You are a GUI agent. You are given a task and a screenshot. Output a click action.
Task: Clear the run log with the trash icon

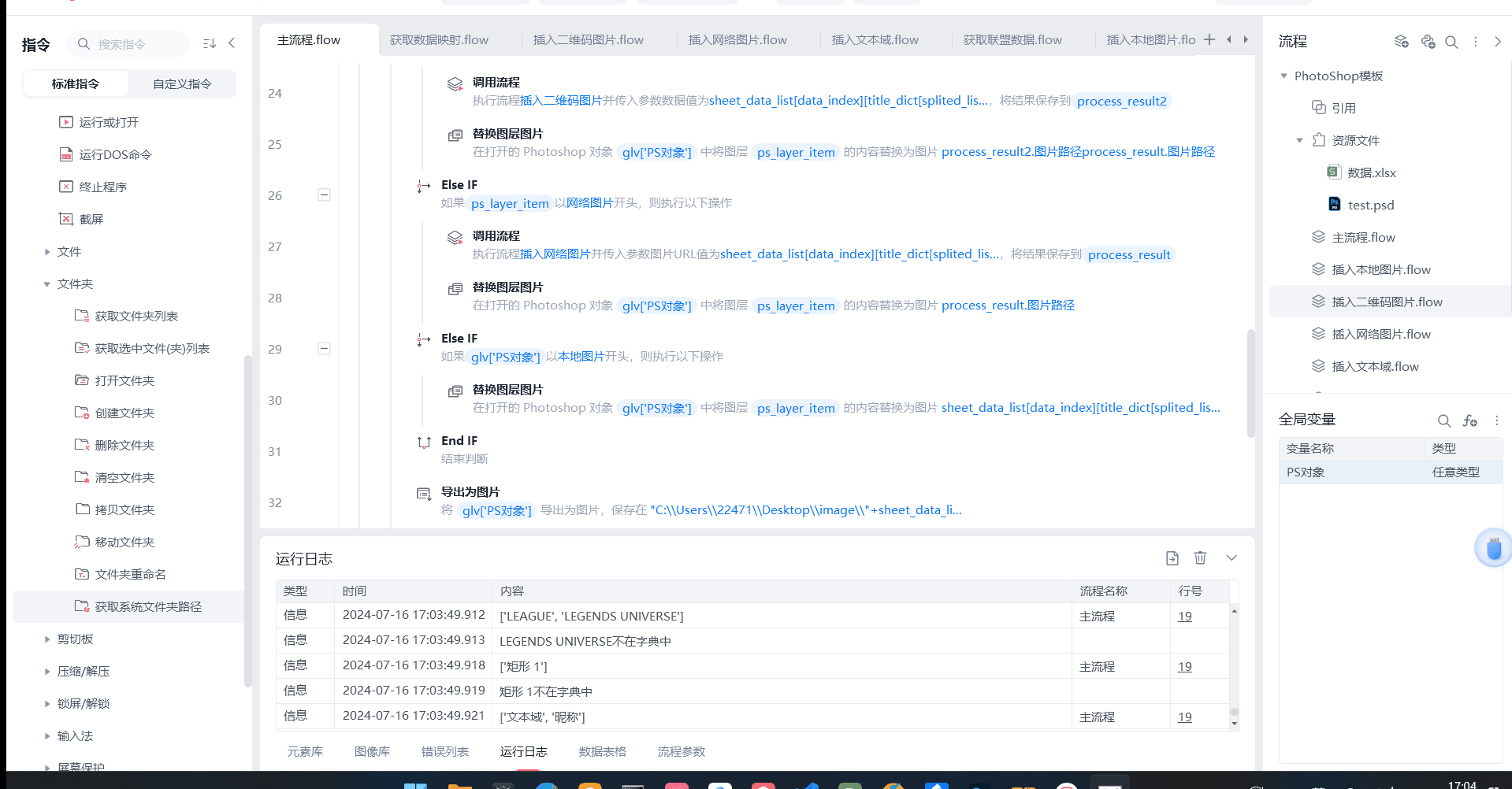(x=1200, y=557)
